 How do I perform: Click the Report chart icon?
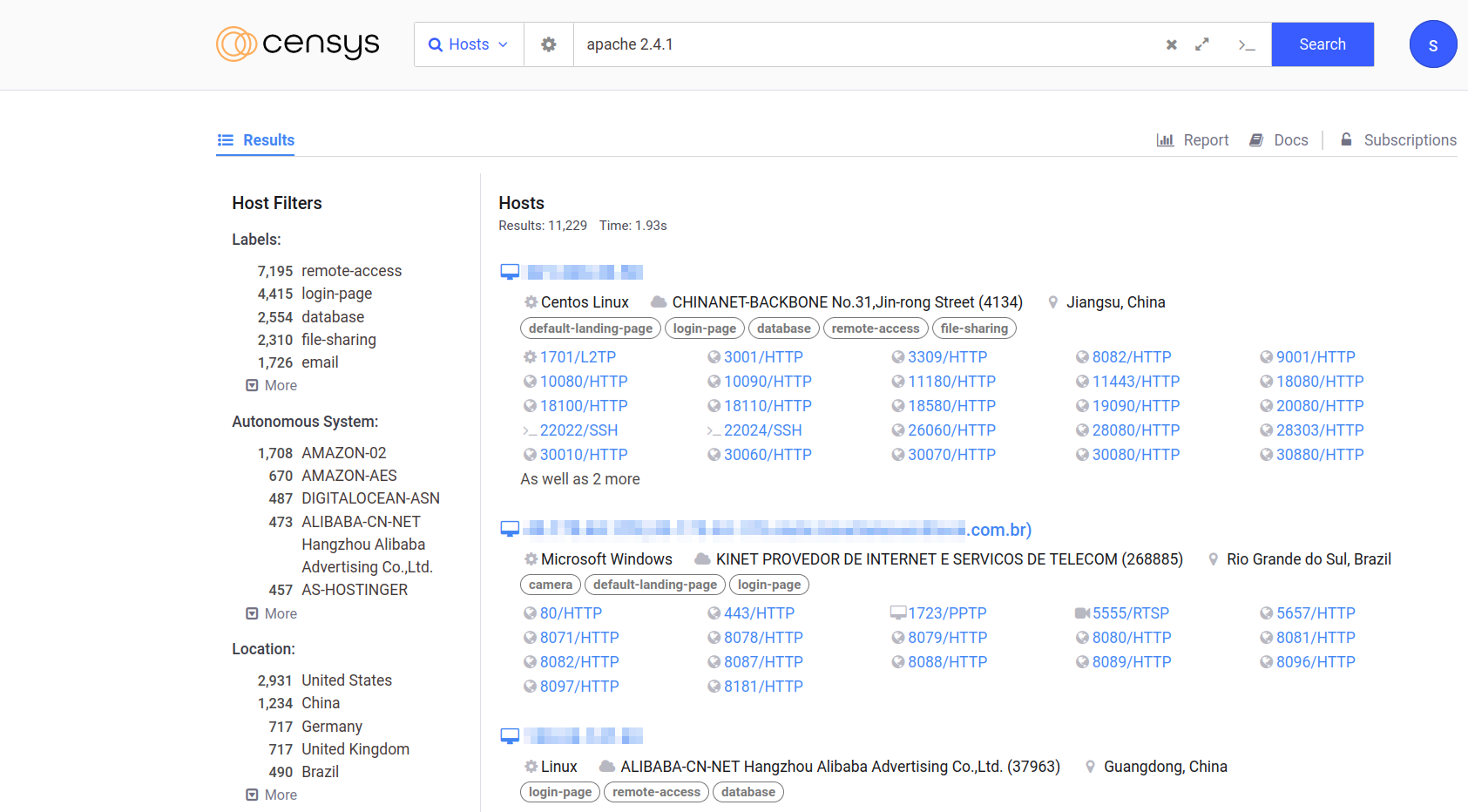coord(1165,140)
